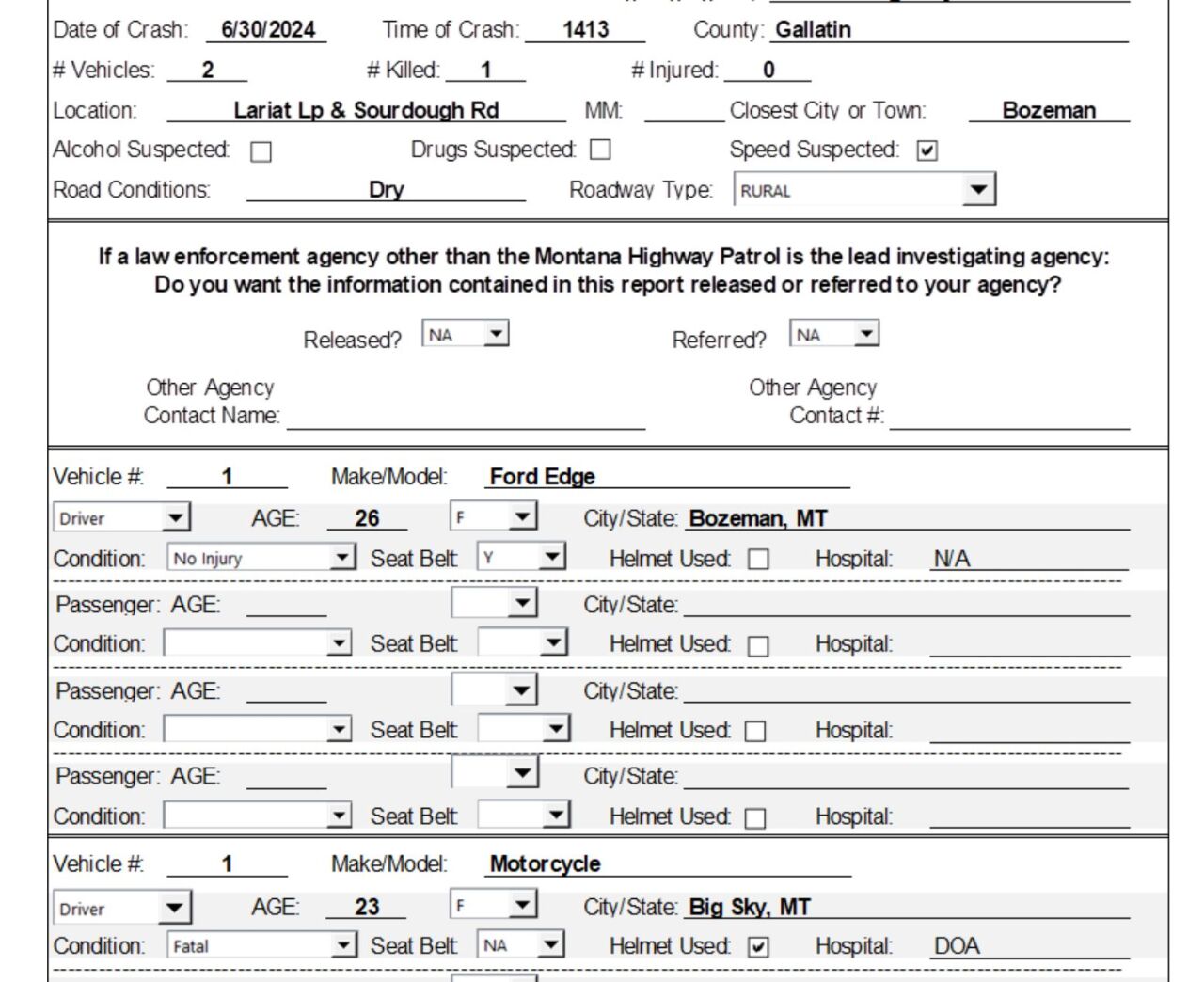1204x982 pixels.
Task: Click the empty MM field
Action: click(x=684, y=111)
